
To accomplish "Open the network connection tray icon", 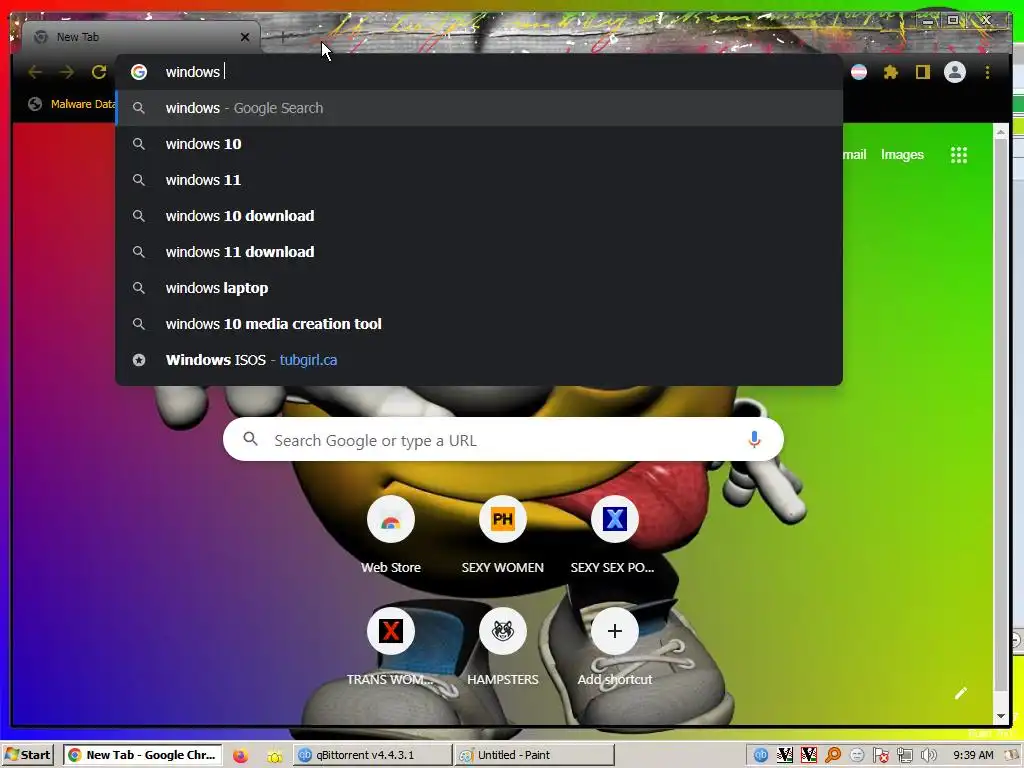I will point(904,755).
